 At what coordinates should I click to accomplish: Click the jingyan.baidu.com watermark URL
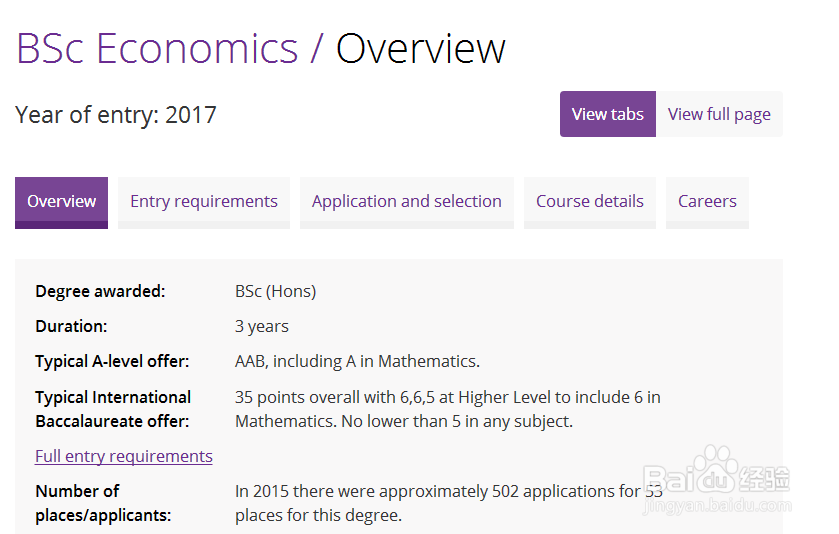717,505
